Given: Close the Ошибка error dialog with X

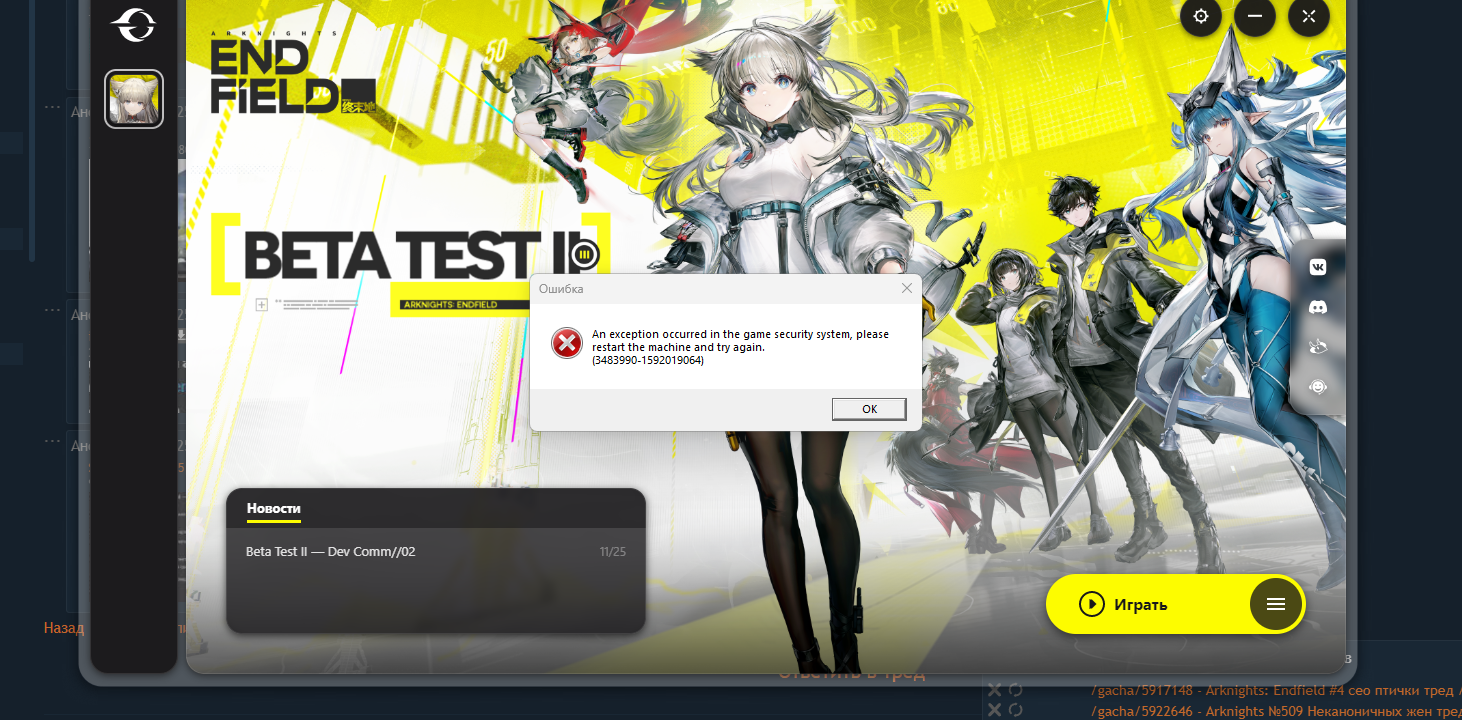Looking at the screenshot, I should pyautogui.click(x=907, y=288).
